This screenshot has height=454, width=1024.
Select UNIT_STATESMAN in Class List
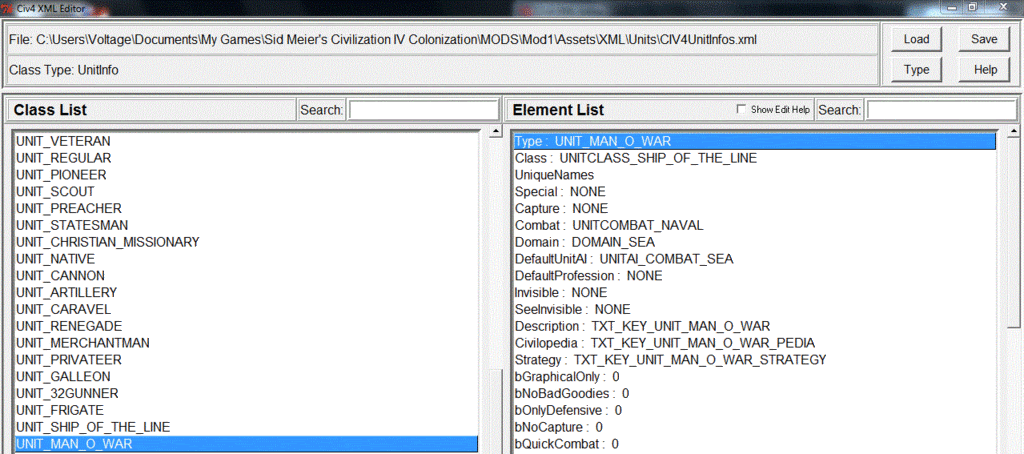tap(246, 225)
